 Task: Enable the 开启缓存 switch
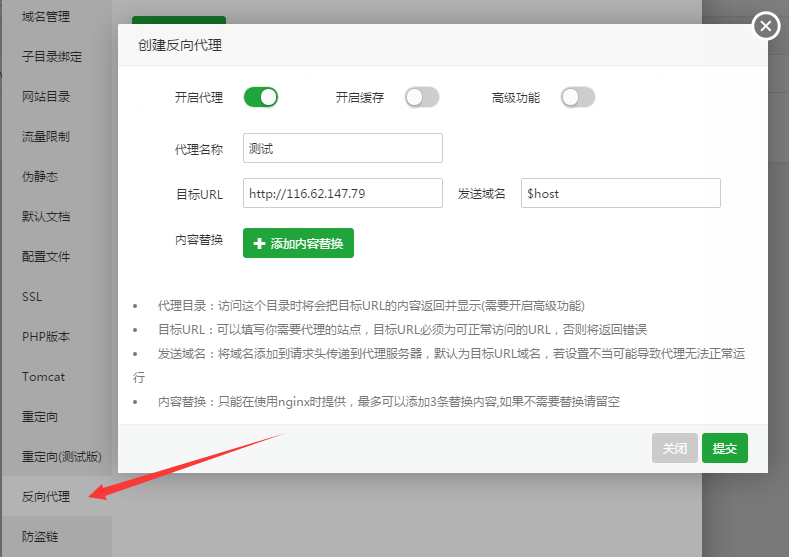coord(421,97)
